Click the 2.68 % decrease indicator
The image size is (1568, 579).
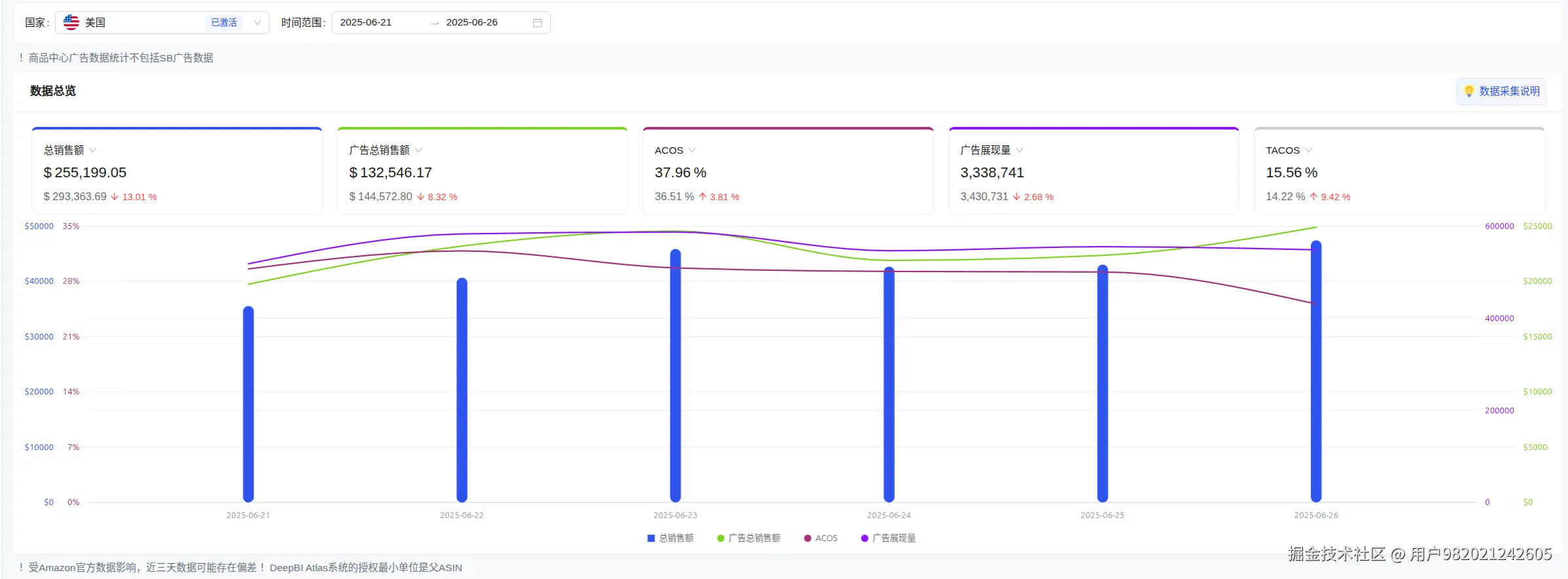tap(1033, 197)
